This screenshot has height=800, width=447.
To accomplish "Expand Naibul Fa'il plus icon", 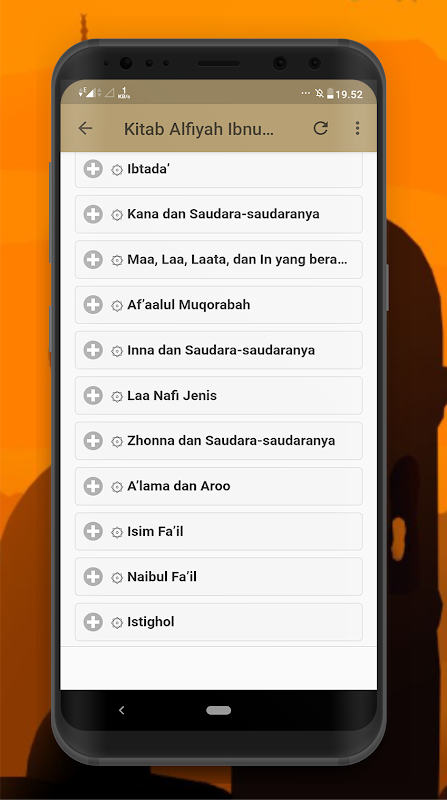I will point(93,577).
